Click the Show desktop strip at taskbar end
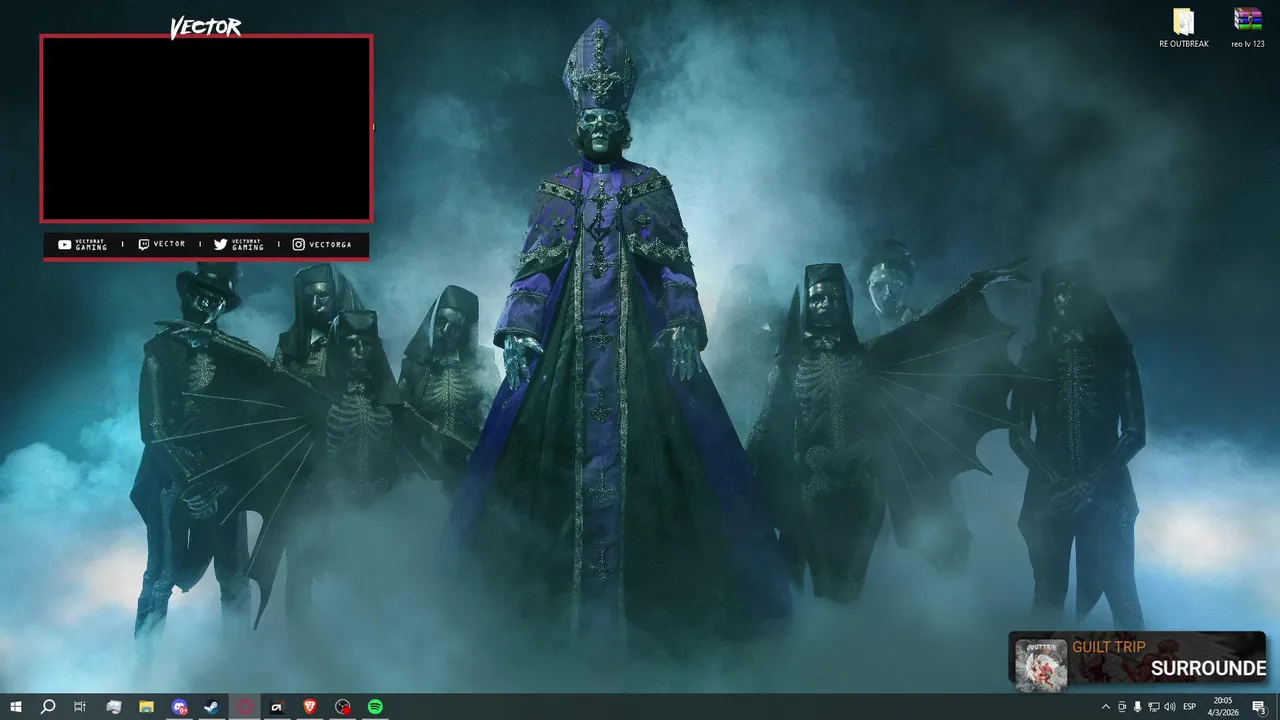 click(1277, 707)
